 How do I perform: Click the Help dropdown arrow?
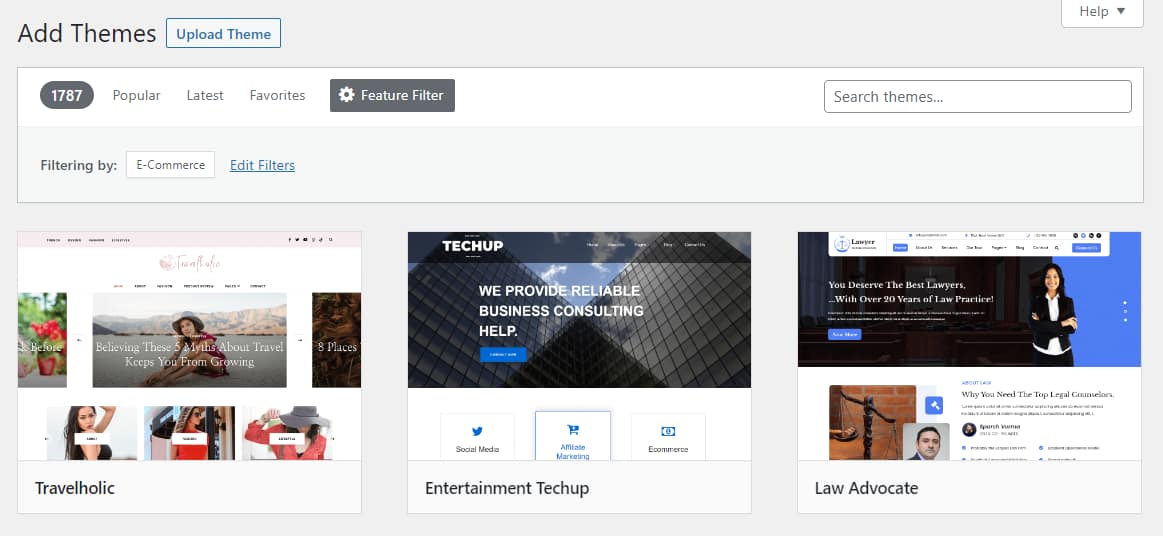point(1121,10)
